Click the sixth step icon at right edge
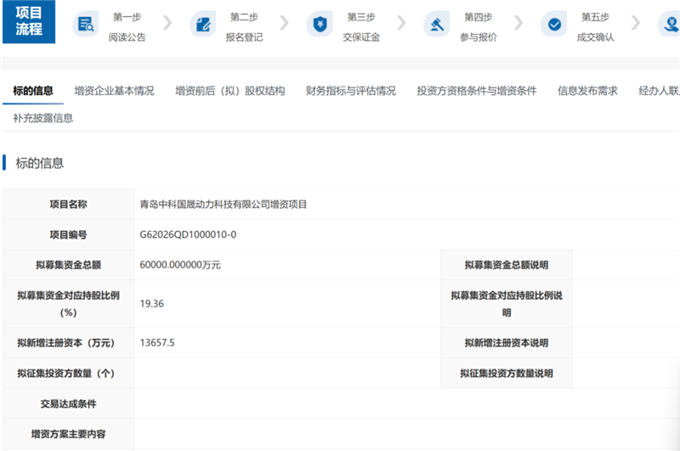680x451 pixels. coord(669,24)
